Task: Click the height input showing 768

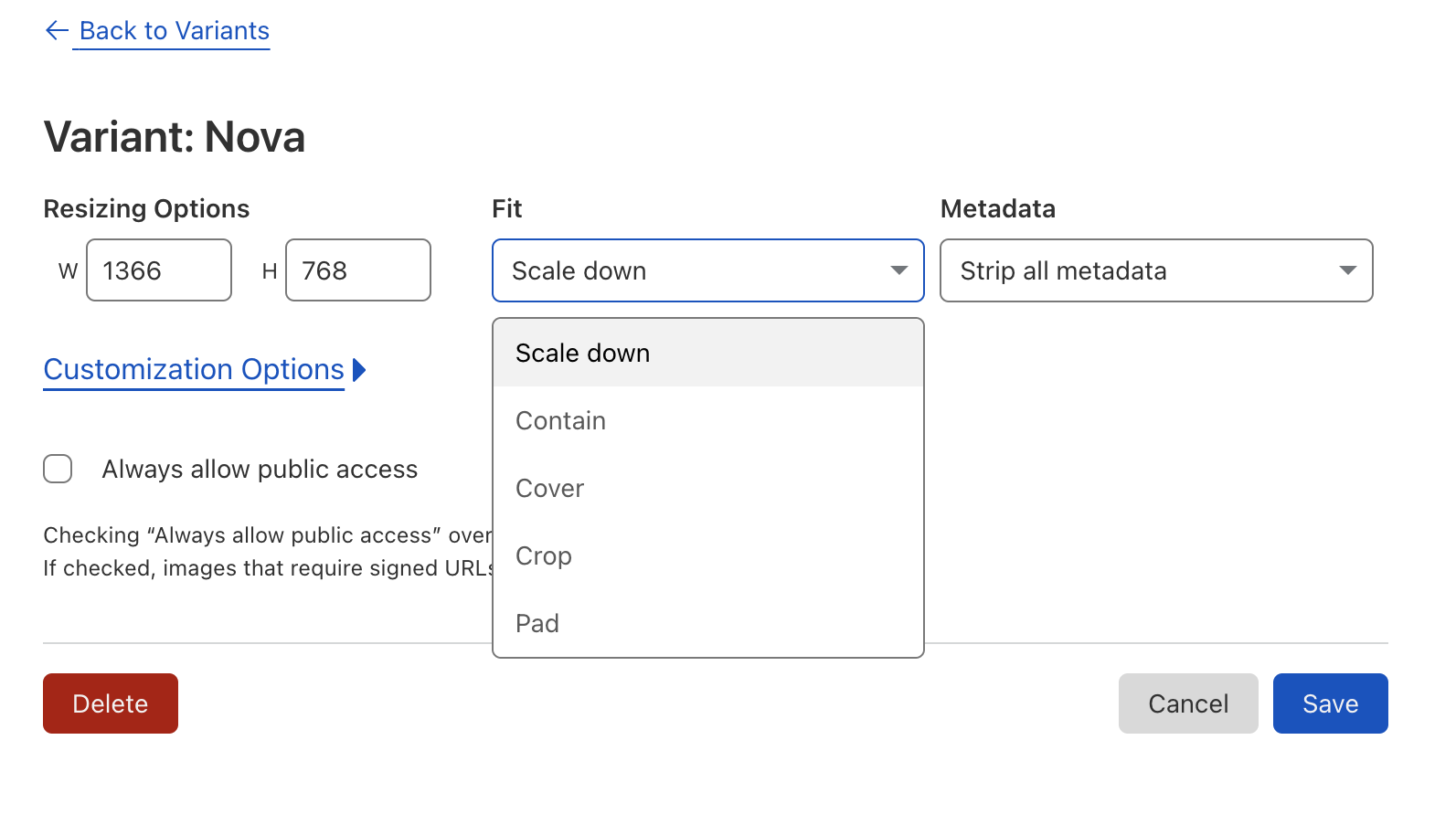Action: click(357, 270)
